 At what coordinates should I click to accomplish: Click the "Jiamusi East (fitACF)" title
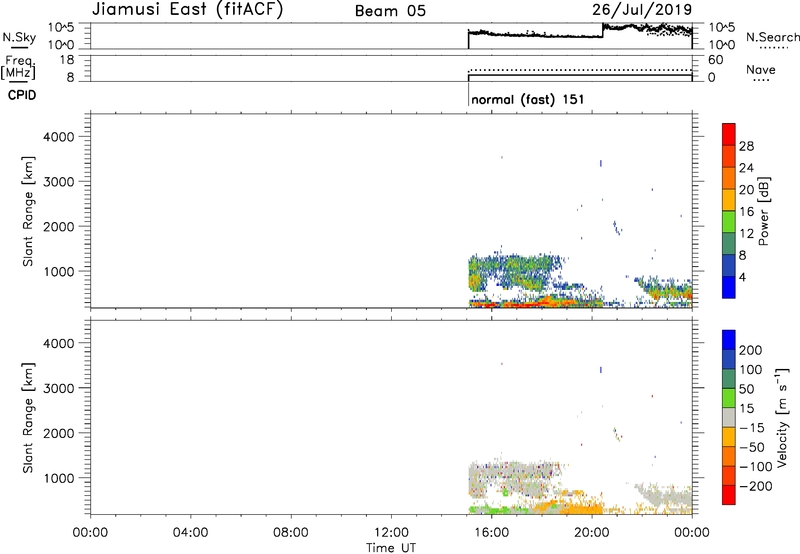187,9
